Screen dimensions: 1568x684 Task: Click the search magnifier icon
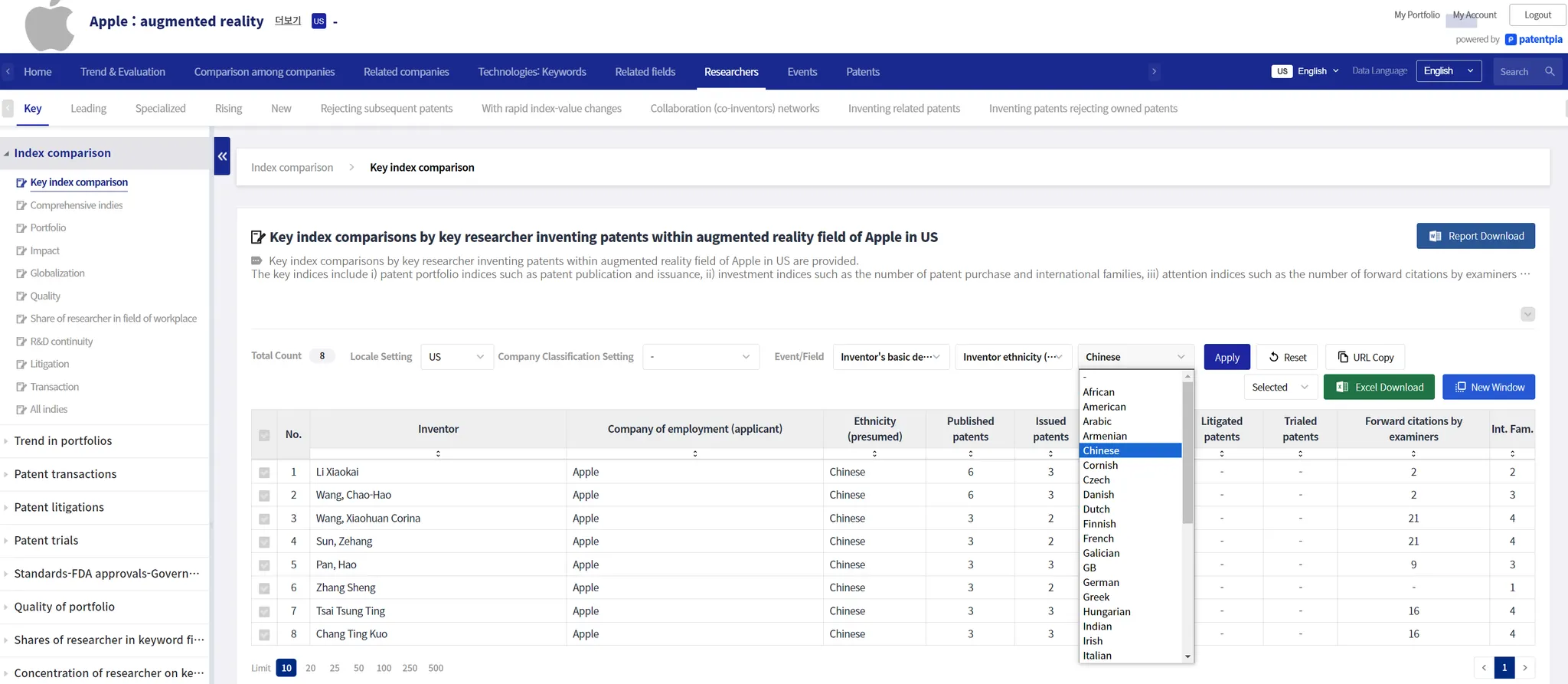click(x=1550, y=71)
